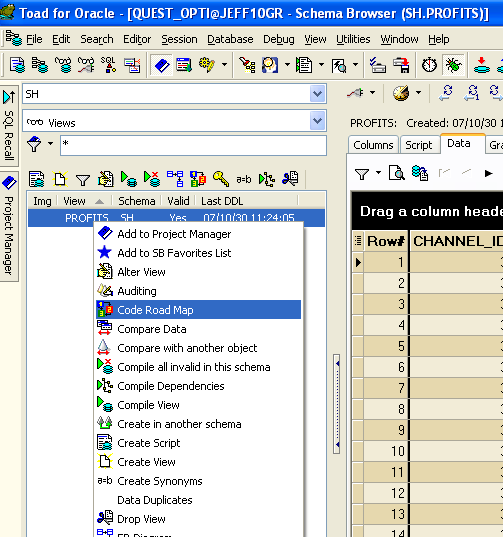Image resolution: width=503 pixels, height=537 pixels.
Task: Choose Create in another schema
Action: [x=199, y=424]
